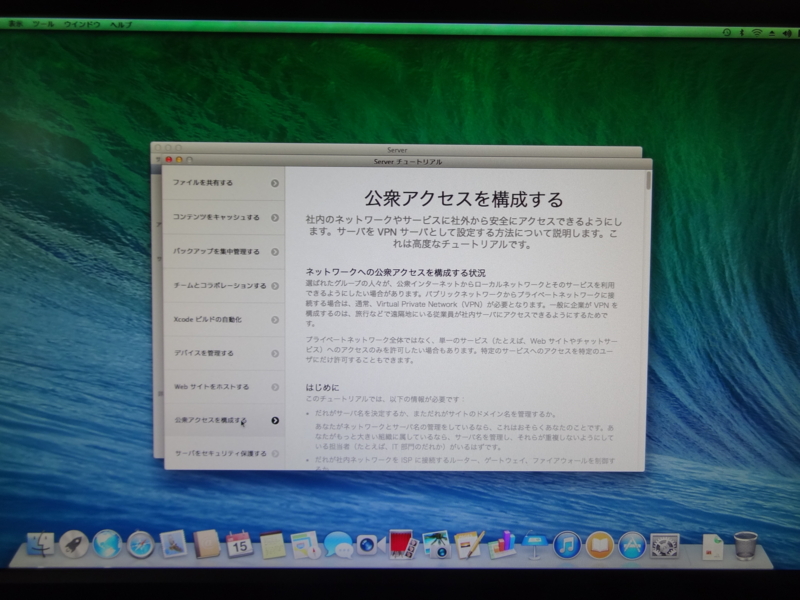800x600 pixels.
Task: Launch Safari from the Dock
Action: pos(140,544)
